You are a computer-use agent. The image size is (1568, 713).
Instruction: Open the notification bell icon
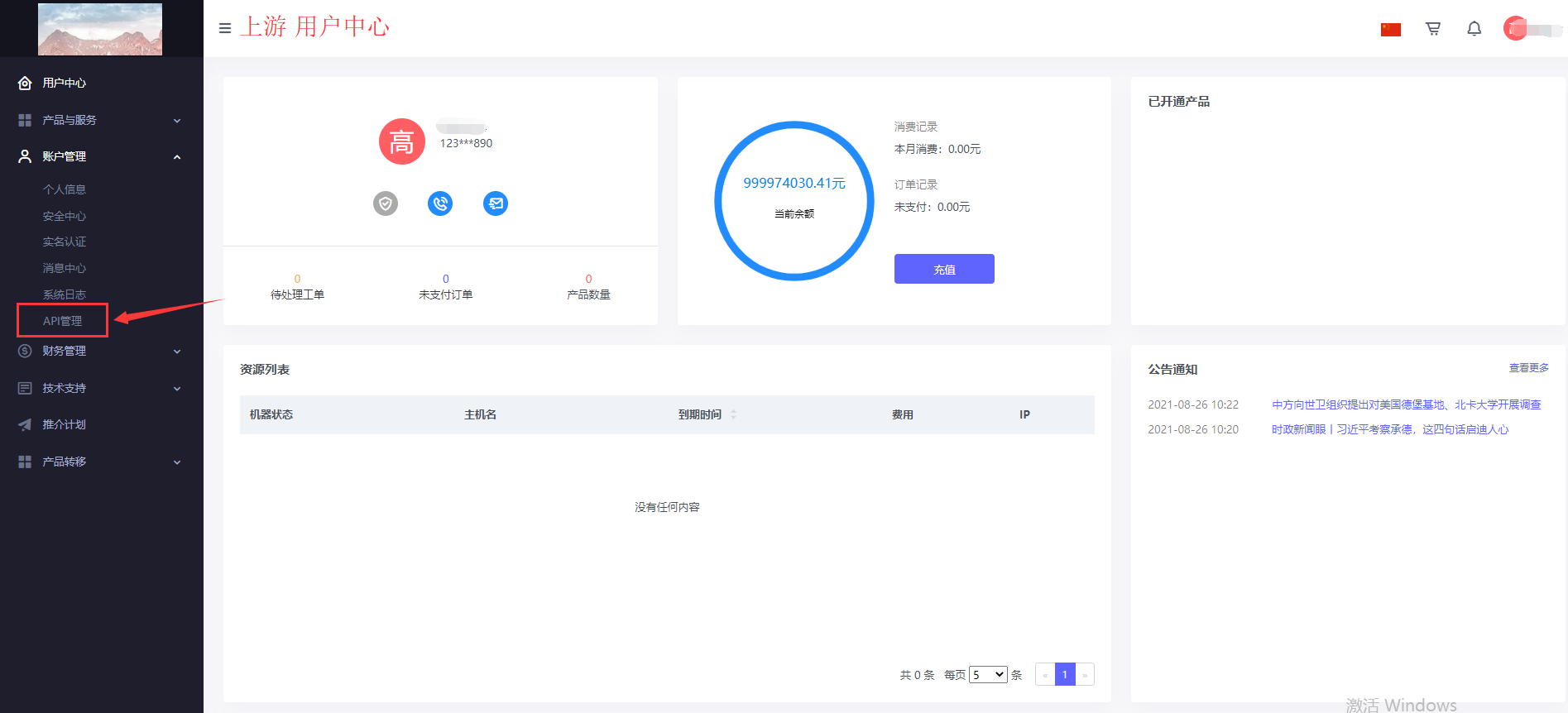1474,29
